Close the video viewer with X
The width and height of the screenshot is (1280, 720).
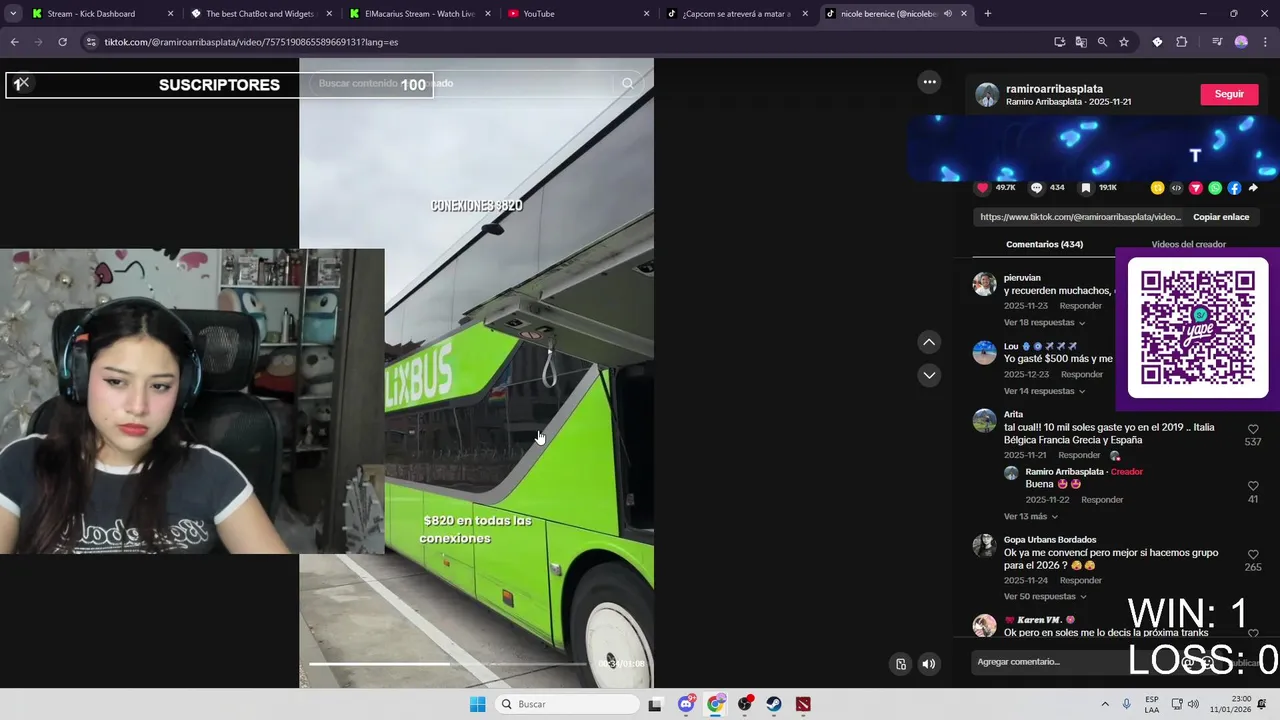(22, 84)
